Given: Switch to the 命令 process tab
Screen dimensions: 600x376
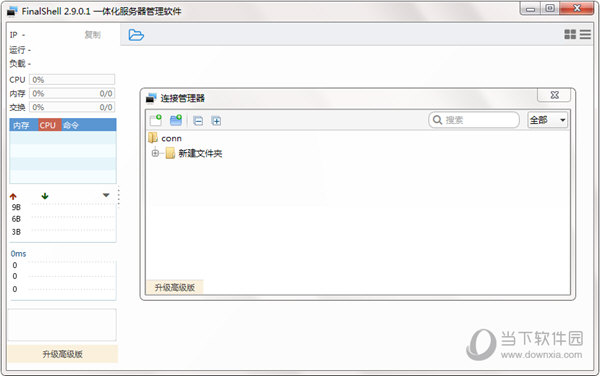Looking at the screenshot, I should click(x=71, y=125).
